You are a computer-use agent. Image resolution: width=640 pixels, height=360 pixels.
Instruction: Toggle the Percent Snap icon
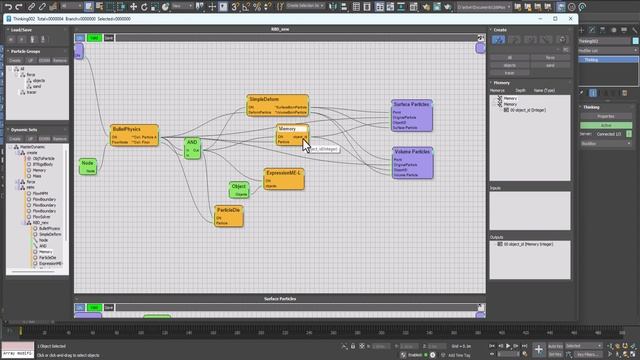click(x=257, y=7)
